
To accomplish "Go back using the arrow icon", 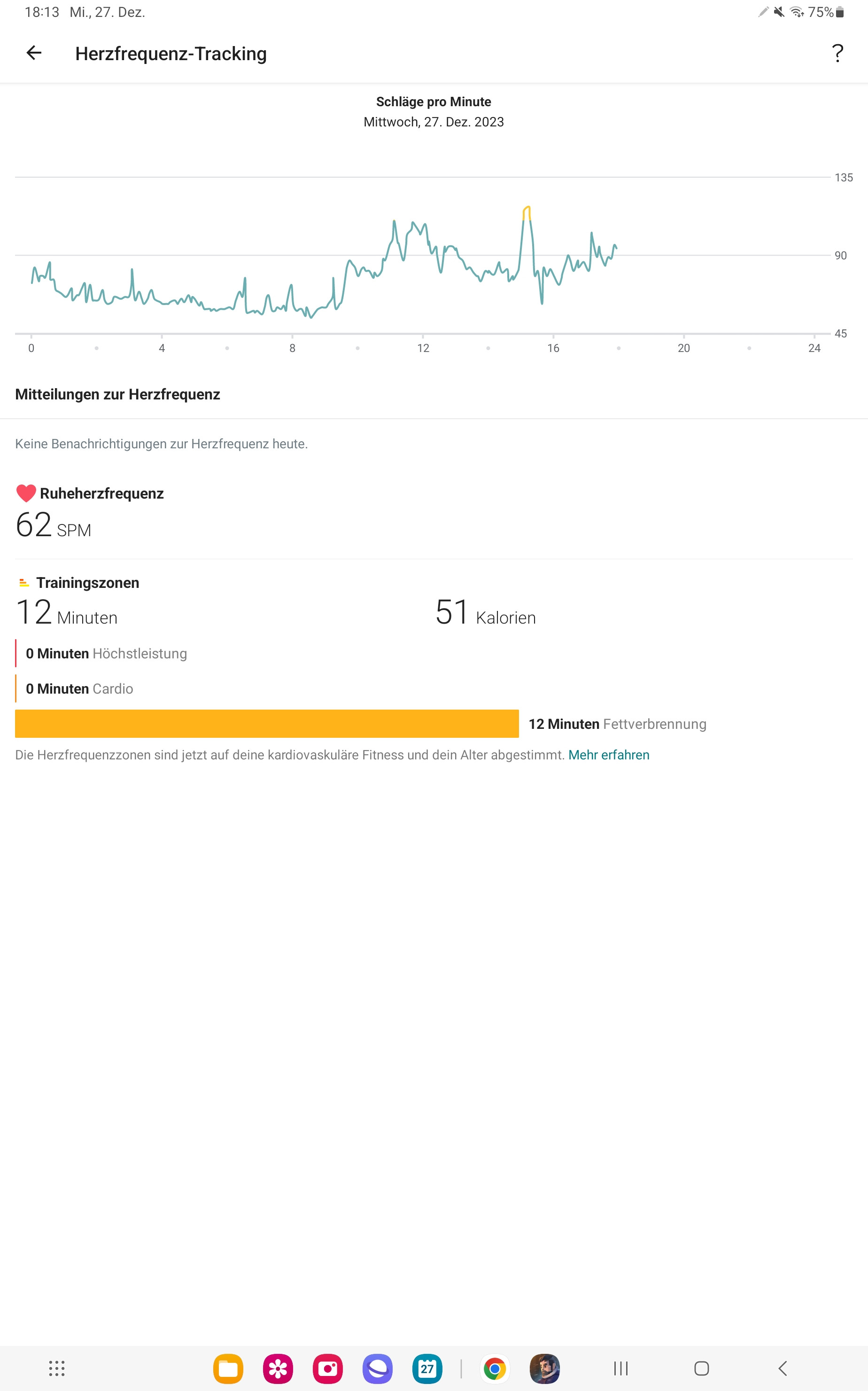I will [34, 53].
